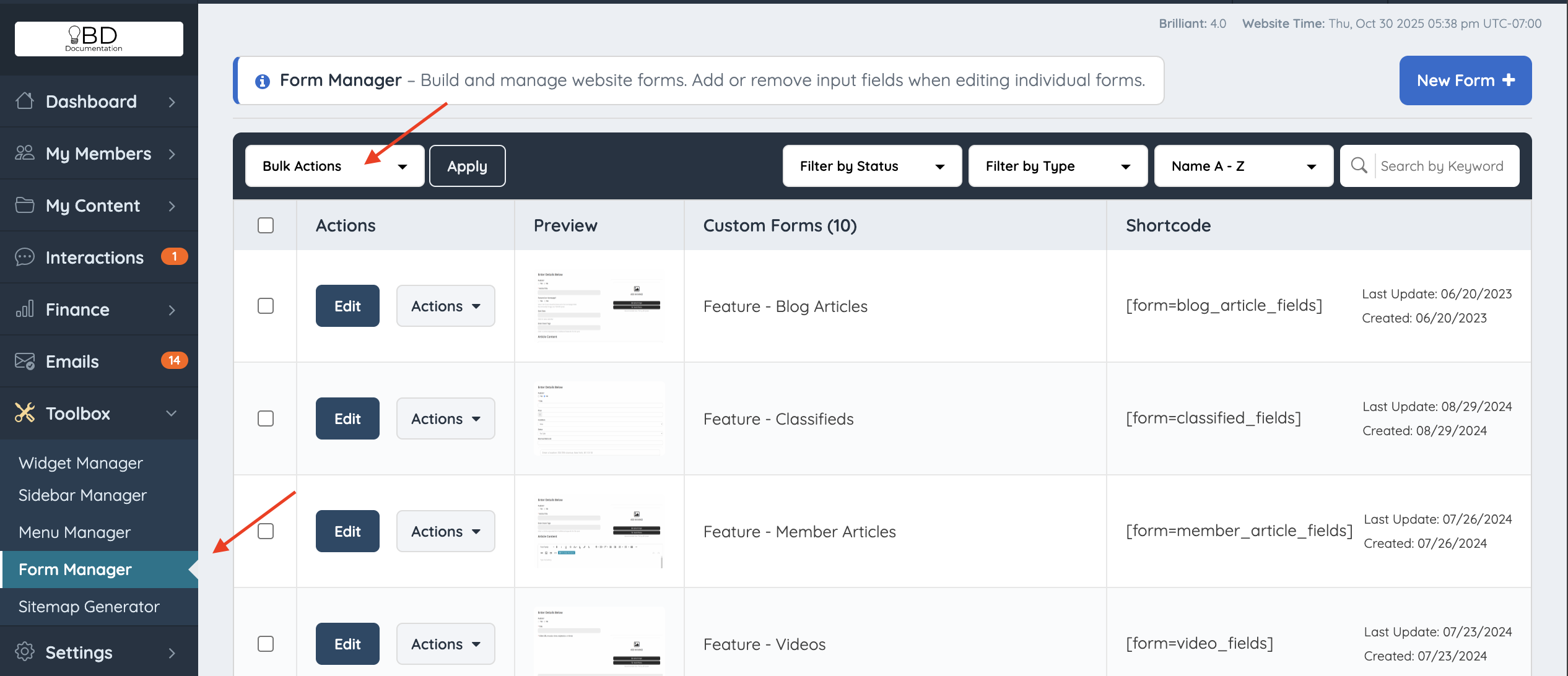1568x676 pixels.
Task: Click the Interactions chat bubble icon
Action: (x=25, y=257)
